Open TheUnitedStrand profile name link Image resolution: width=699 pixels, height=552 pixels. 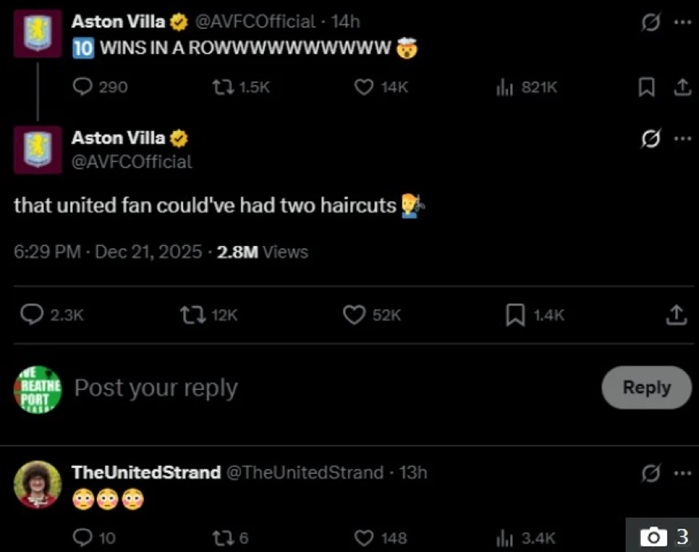coord(146,472)
